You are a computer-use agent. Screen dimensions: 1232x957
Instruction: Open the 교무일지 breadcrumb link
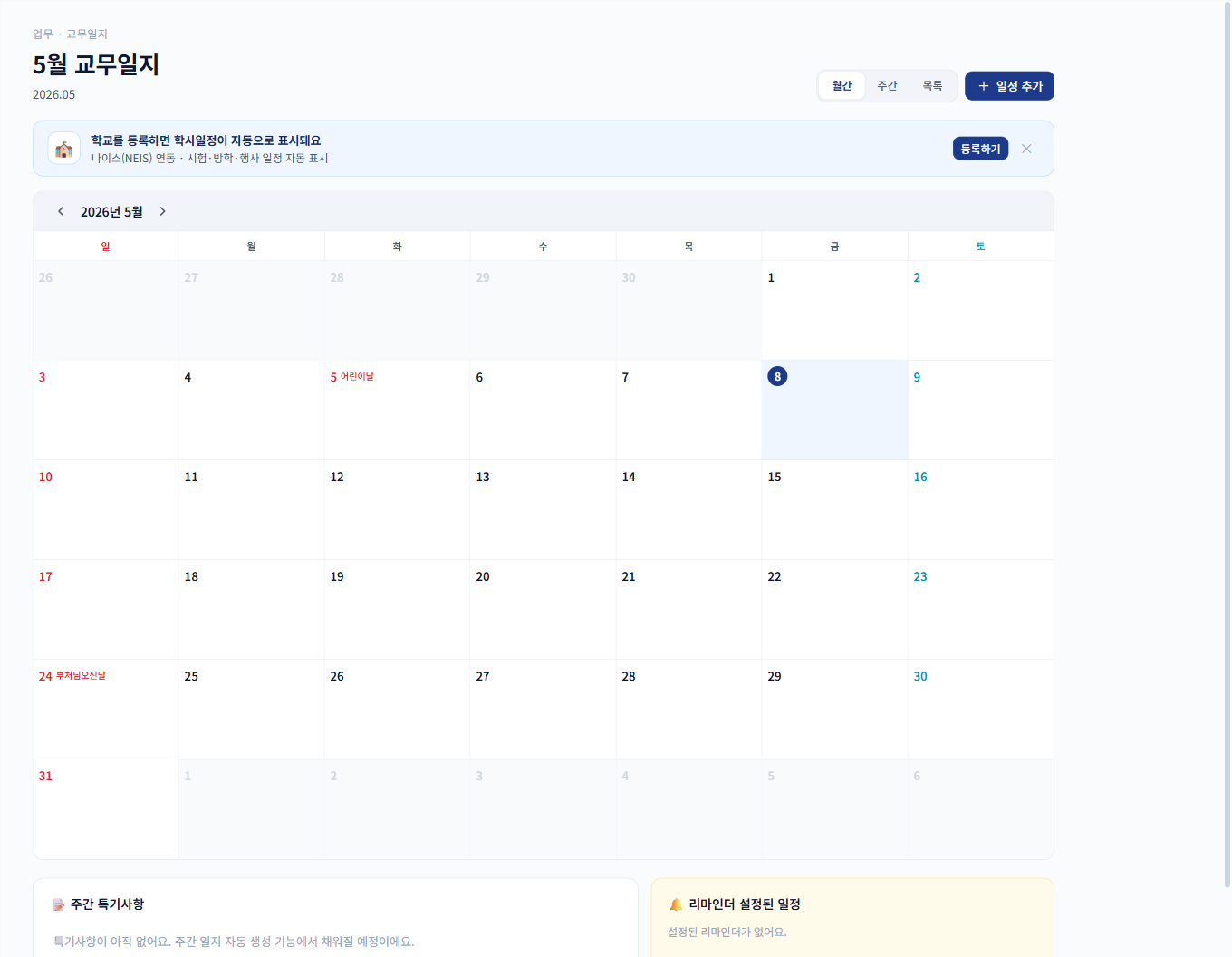point(87,34)
